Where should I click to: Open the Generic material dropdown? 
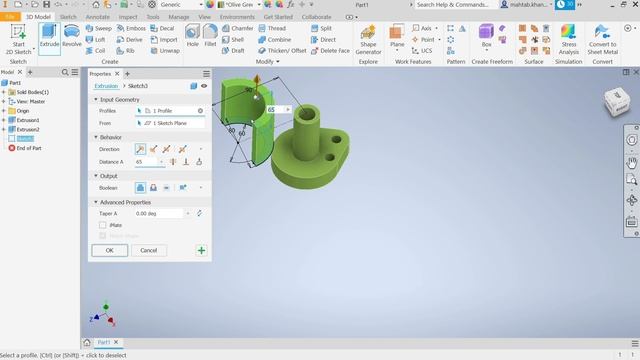(x=201, y=4)
